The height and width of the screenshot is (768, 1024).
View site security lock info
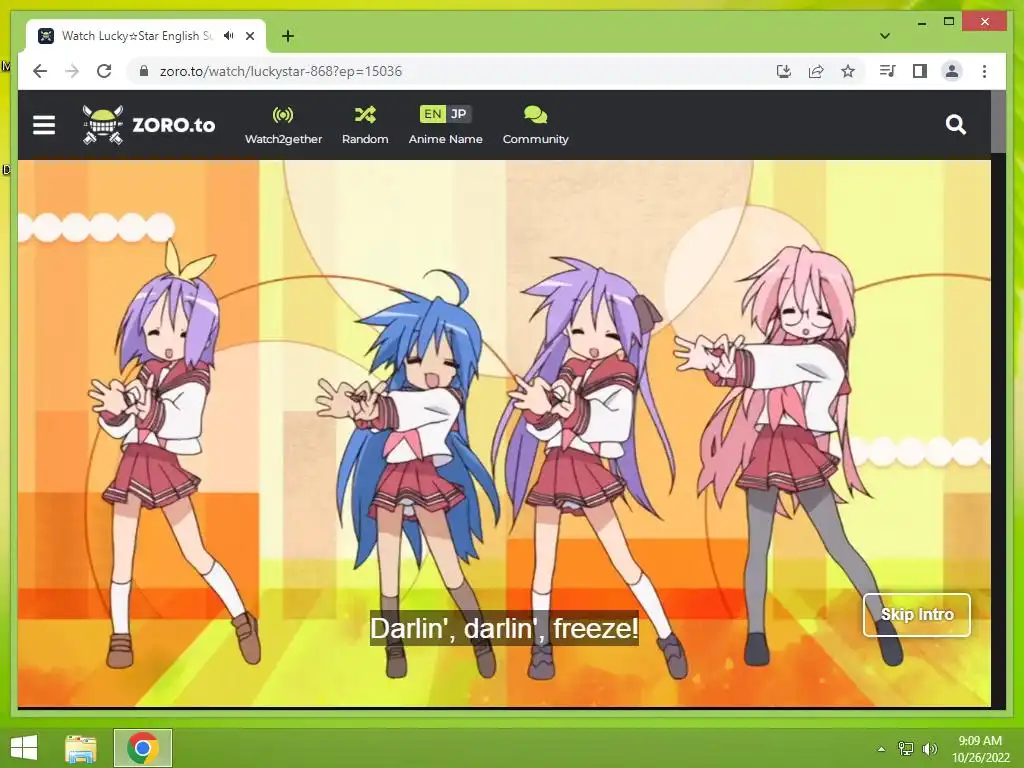click(144, 71)
